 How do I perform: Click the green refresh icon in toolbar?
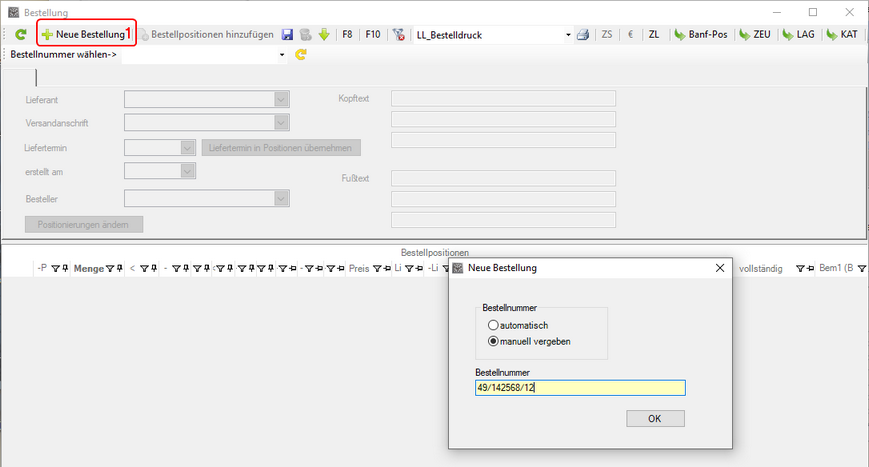pos(21,34)
